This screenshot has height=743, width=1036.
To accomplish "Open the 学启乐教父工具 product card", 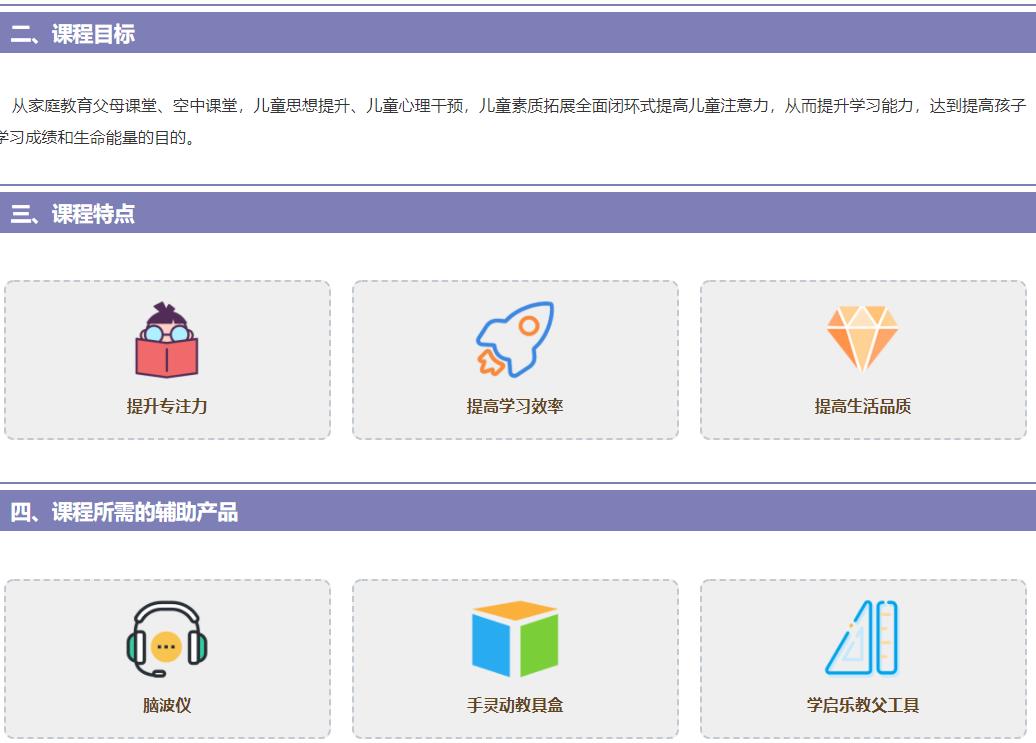I will point(864,660).
